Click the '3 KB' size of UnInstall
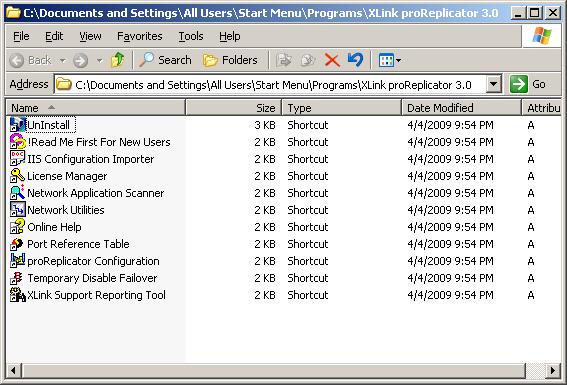 coord(265,125)
